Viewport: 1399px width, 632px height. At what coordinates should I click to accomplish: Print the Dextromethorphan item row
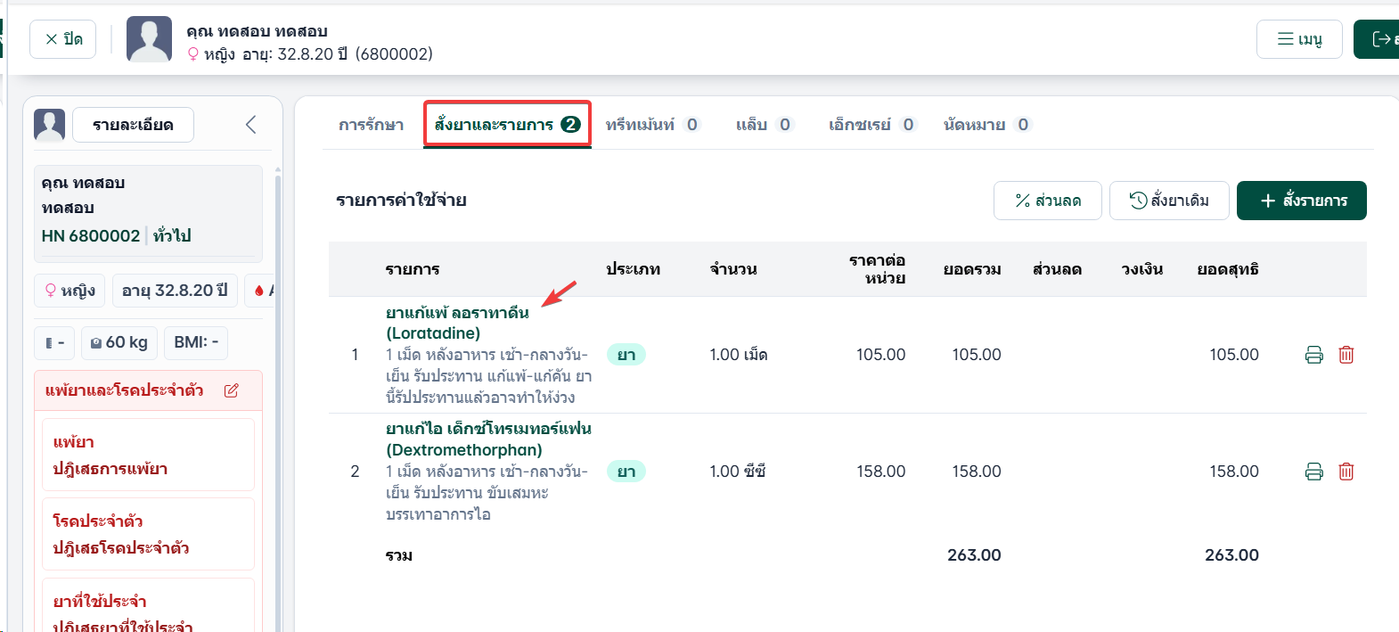(x=1314, y=471)
